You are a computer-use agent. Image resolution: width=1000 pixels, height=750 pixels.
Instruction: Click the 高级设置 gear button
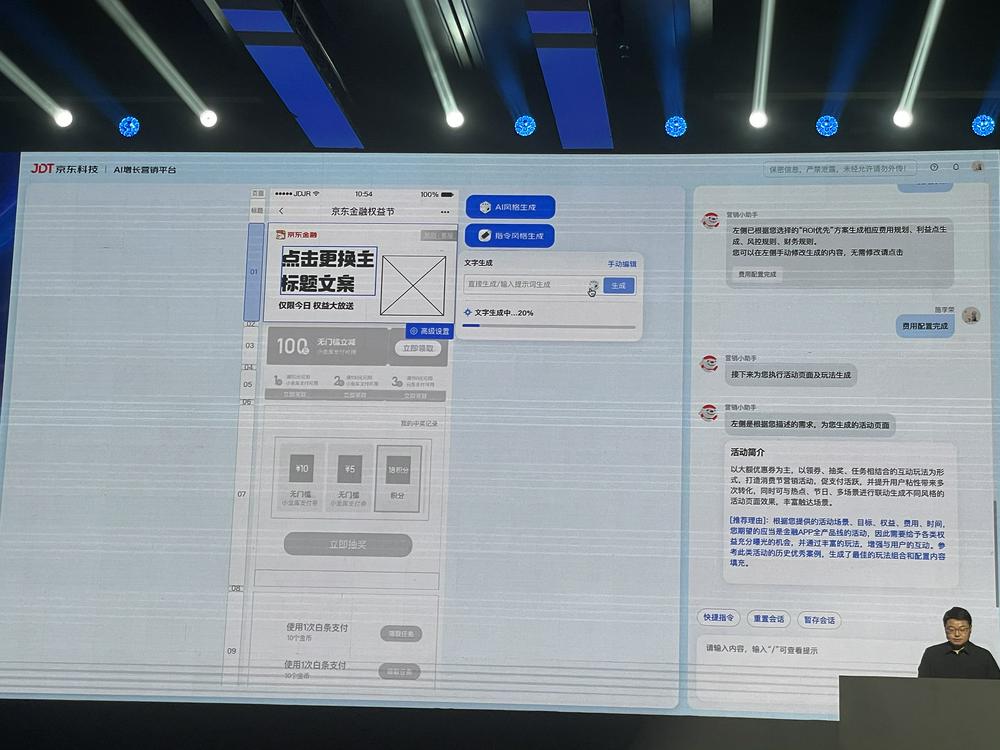click(430, 330)
